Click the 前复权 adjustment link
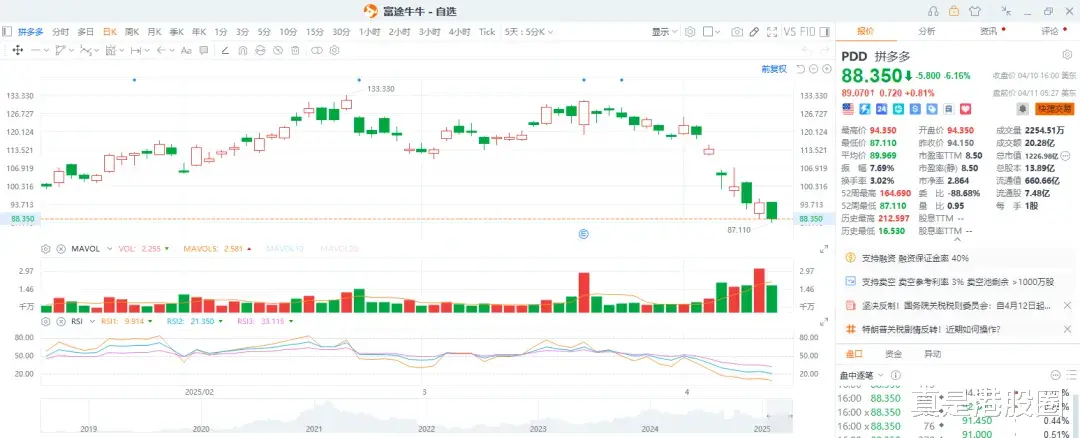This screenshot has height=438, width=1080. point(773,69)
